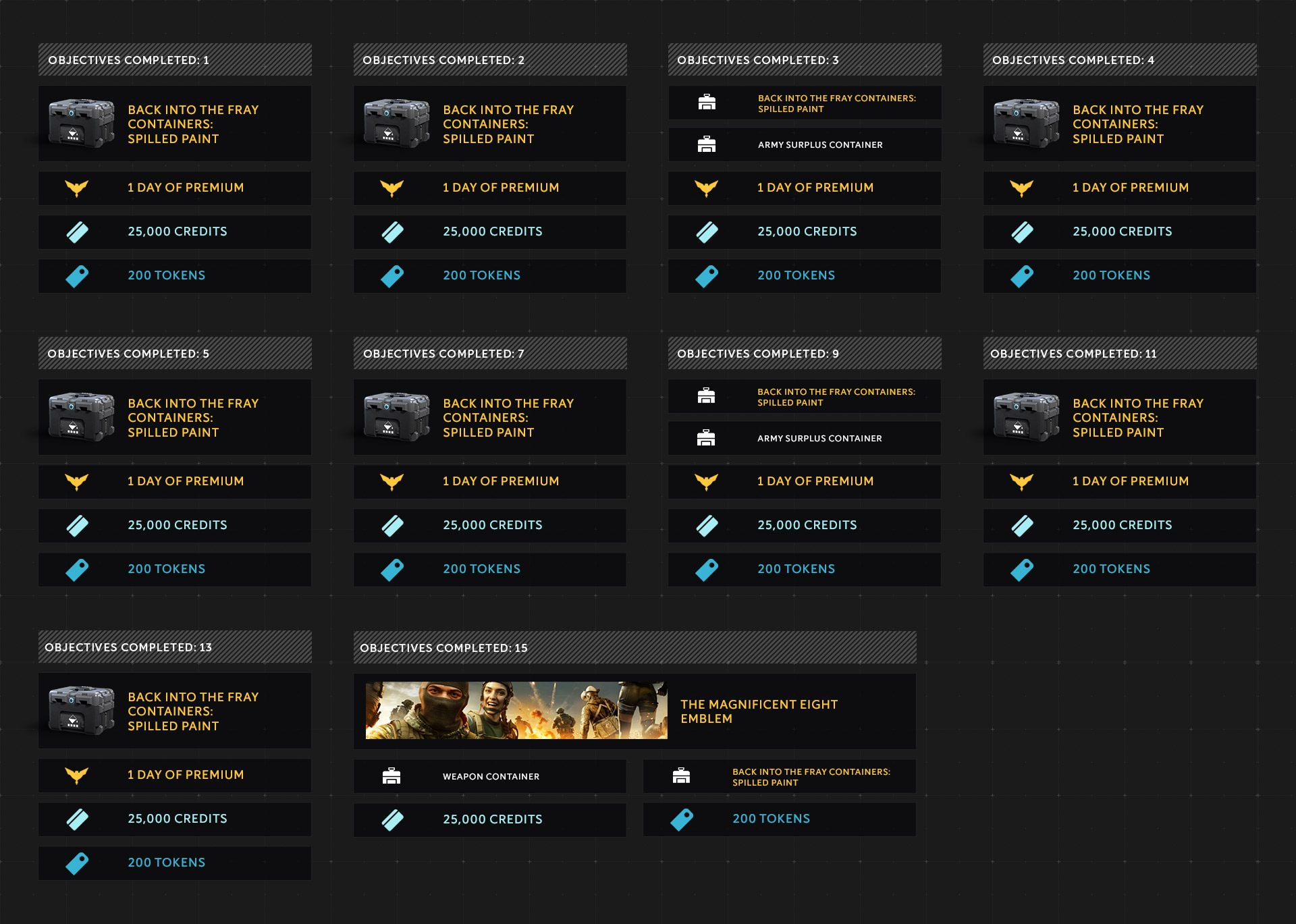Click the premium wings icon under Objectives Completed: 13

pyautogui.click(x=77, y=776)
